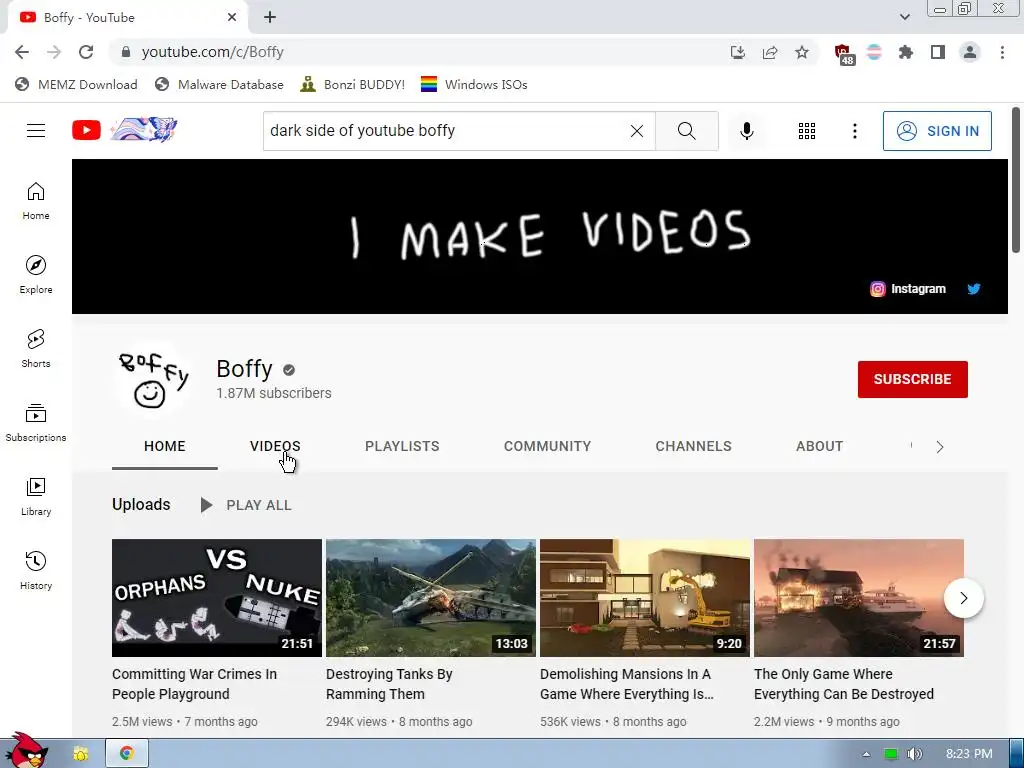The height and width of the screenshot is (768, 1024).
Task: Open Boffy's Instagram link on banner
Action: [908, 289]
